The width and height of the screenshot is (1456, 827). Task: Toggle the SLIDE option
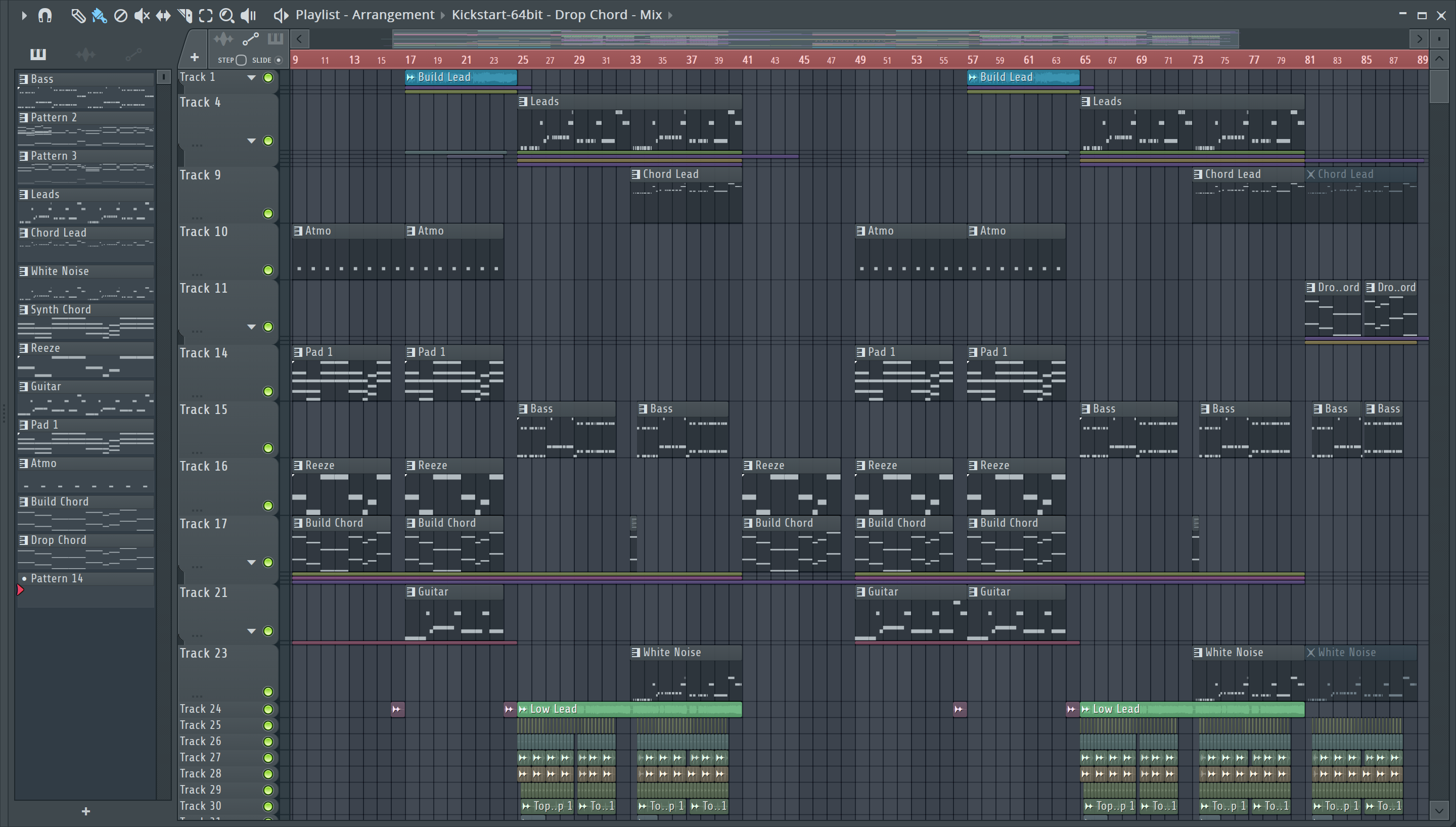[x=278, y=60]
